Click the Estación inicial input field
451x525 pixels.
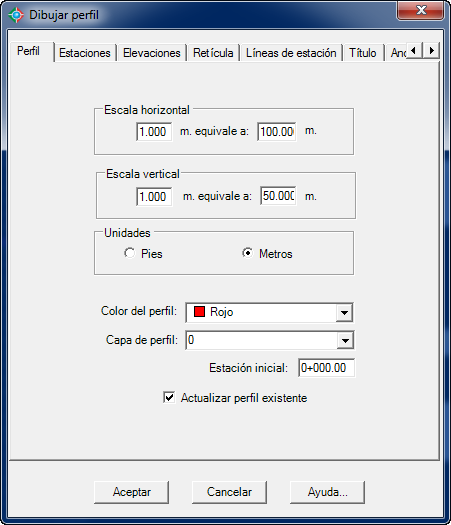[x=326, y=368]
